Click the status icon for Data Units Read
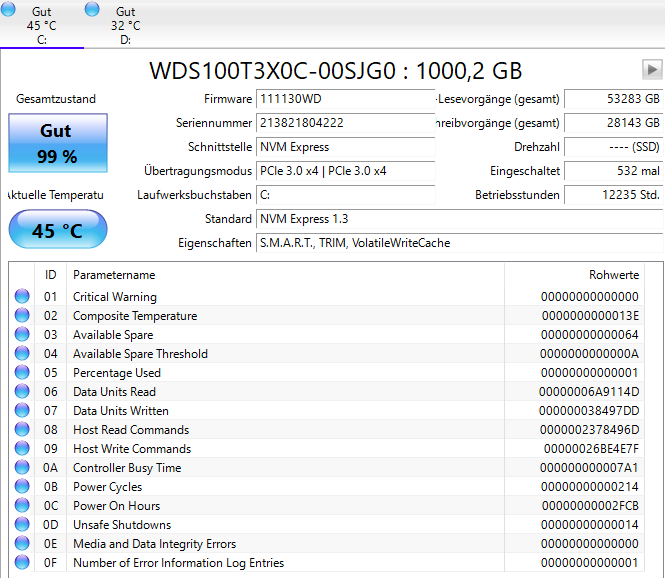The height and width of the screenshot is (578, 665). [x=22, y=391]
